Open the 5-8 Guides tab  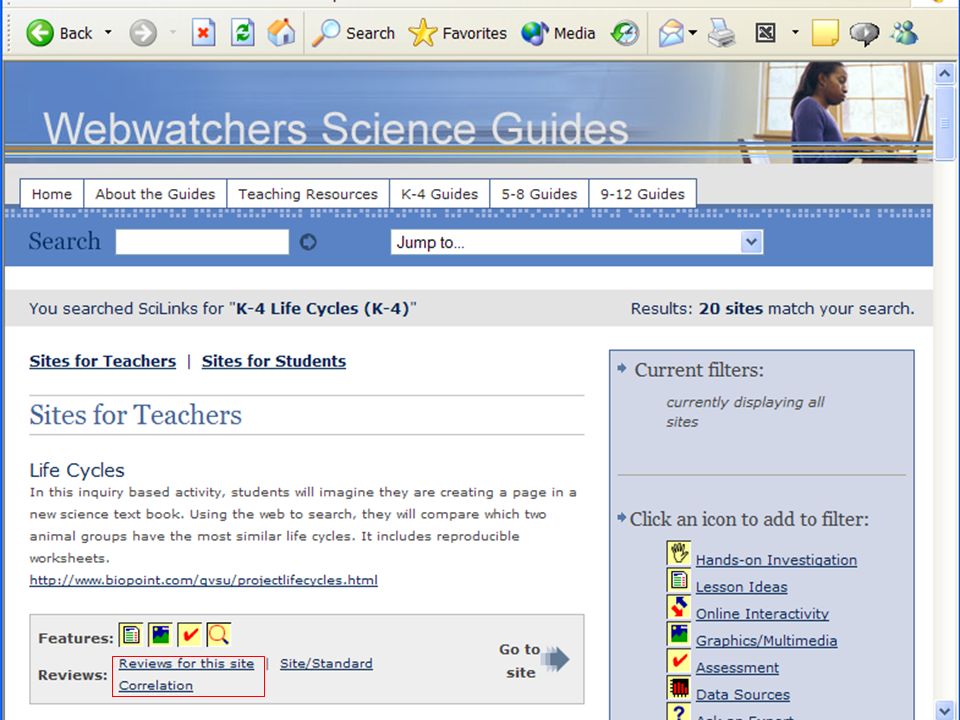tap(539, 194)
